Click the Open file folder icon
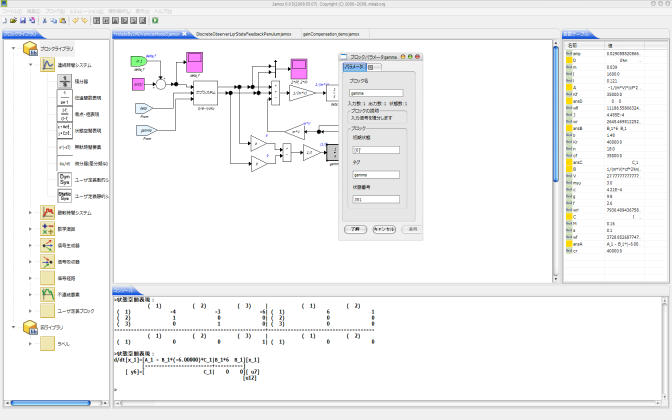This screenshot has width=672, height=420. pyautogui.click(x=12, y=19)
